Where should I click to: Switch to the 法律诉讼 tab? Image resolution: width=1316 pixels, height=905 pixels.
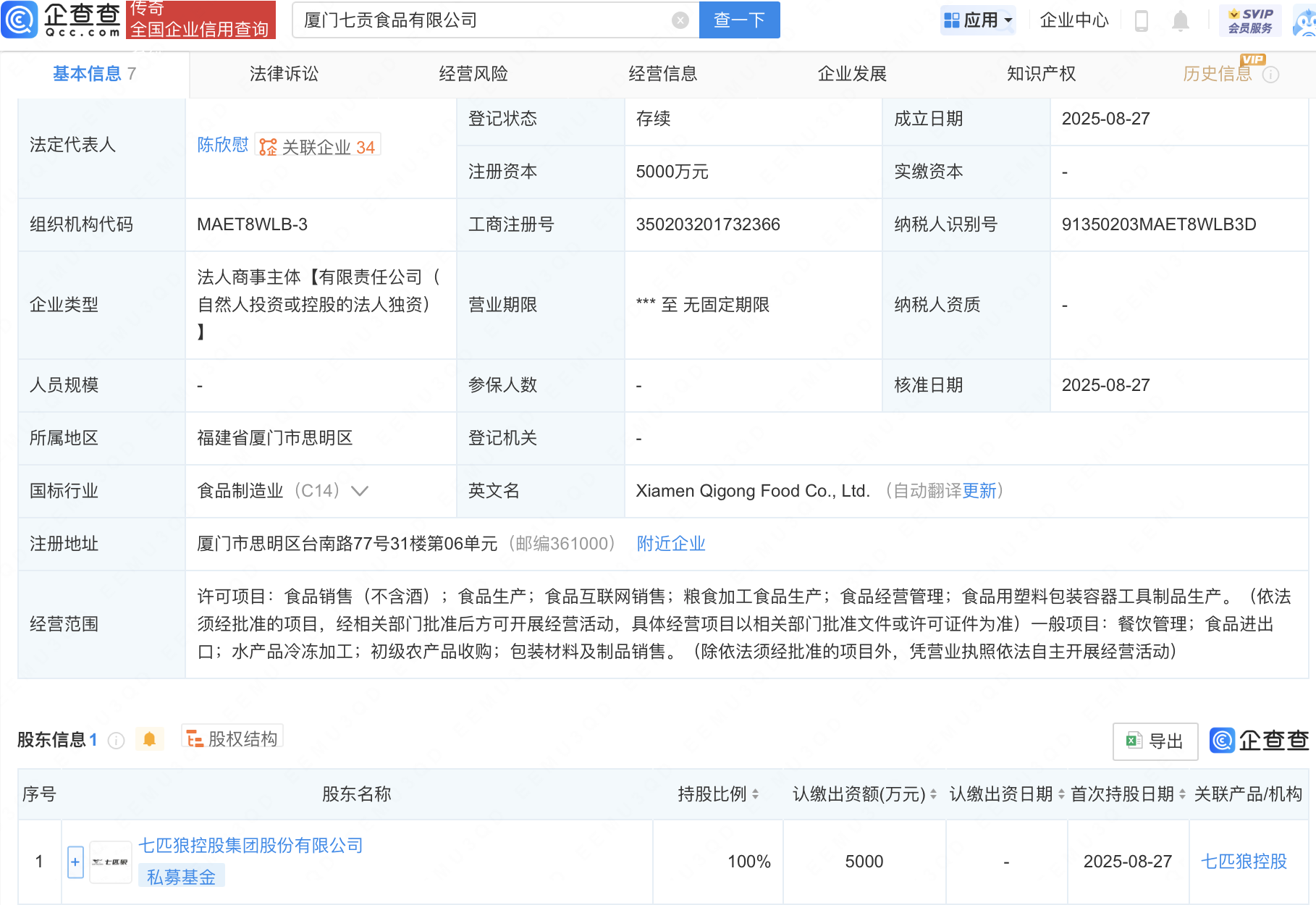coord(284,74)
